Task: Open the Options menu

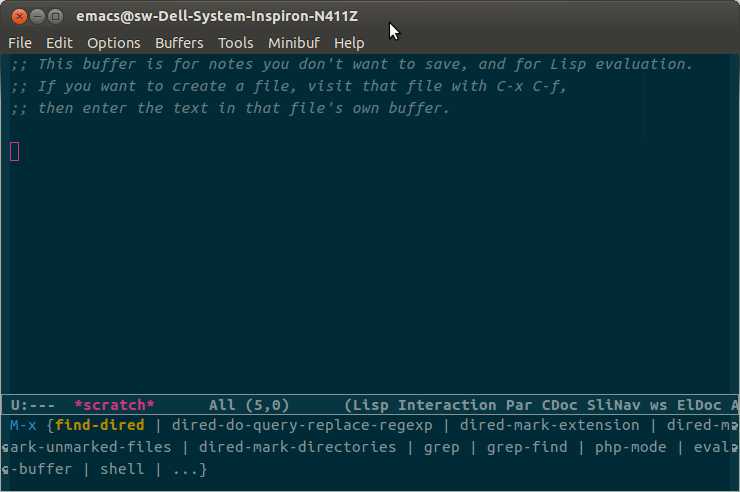Action: [114, 43]
